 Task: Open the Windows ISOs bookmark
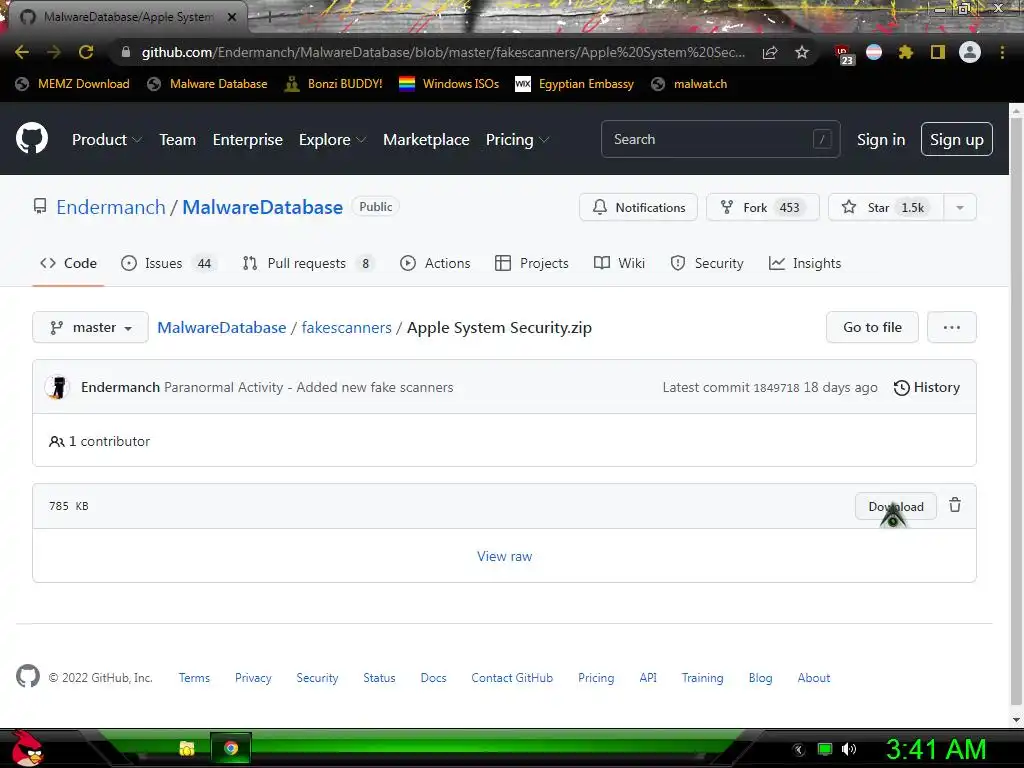pyautogui.click(x=449, y=84)
